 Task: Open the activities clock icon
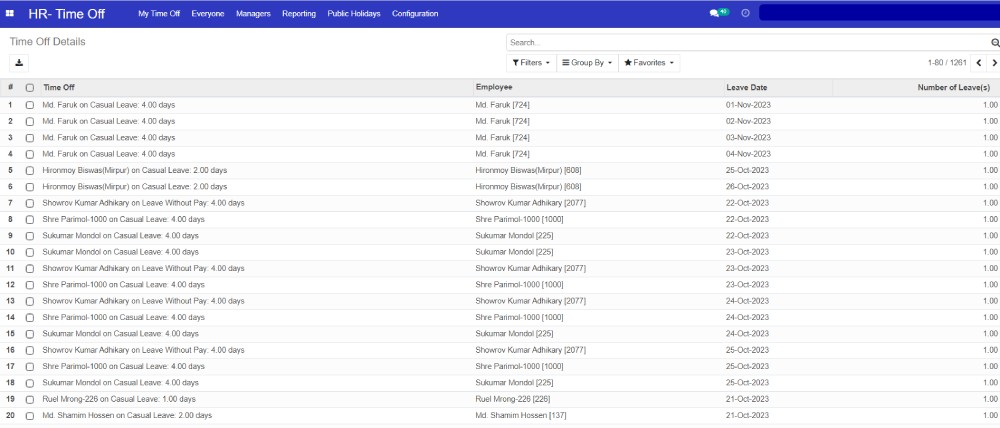click(x=745, y=13)
